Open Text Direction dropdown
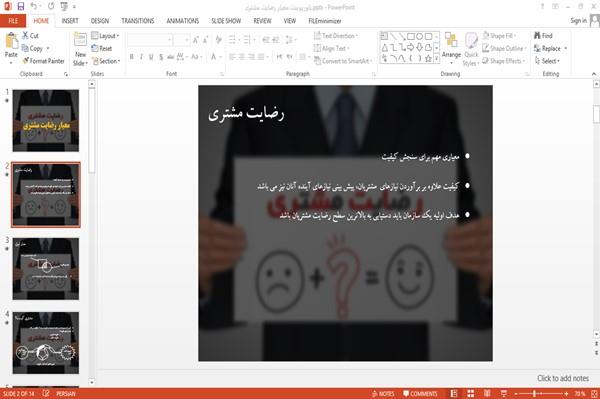 coord(336,36)
